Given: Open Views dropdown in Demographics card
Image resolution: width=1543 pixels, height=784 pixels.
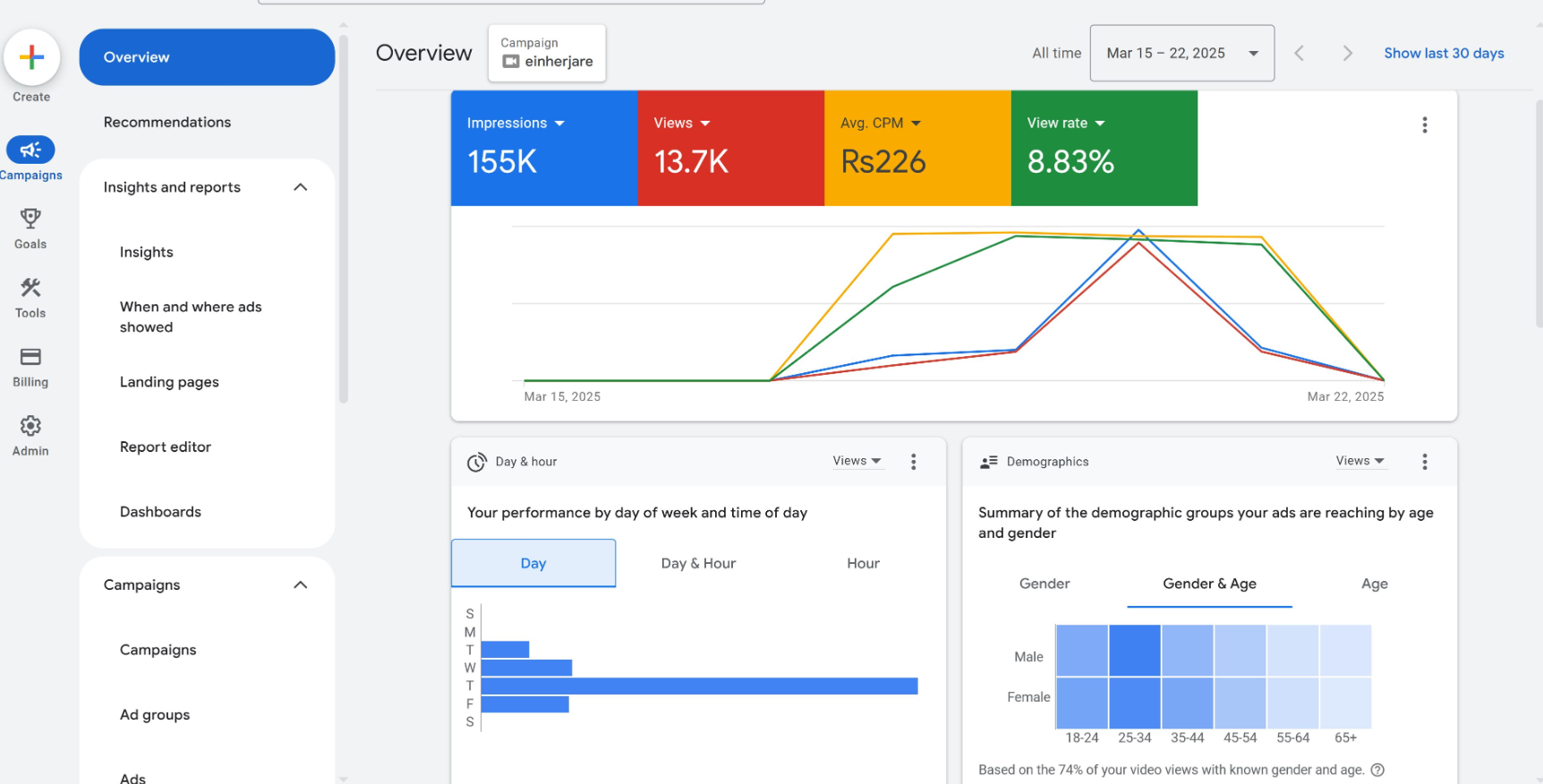Looking at the screenshot, I should click(x=1360, y=461).
